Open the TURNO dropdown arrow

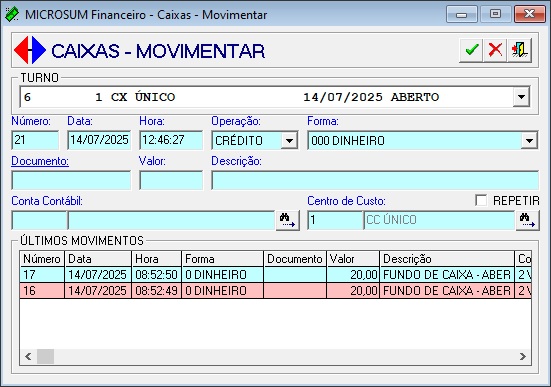pos(521,97)
